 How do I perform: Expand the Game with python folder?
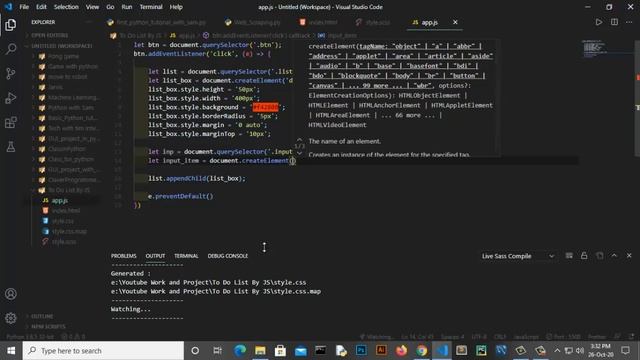(x=73, y=67)
